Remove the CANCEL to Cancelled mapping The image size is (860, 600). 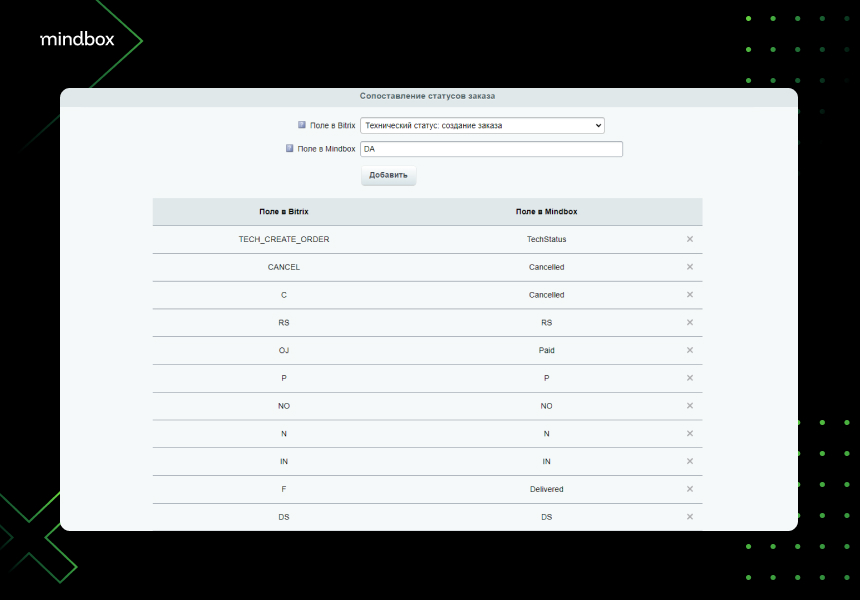(x=689, y=267)
